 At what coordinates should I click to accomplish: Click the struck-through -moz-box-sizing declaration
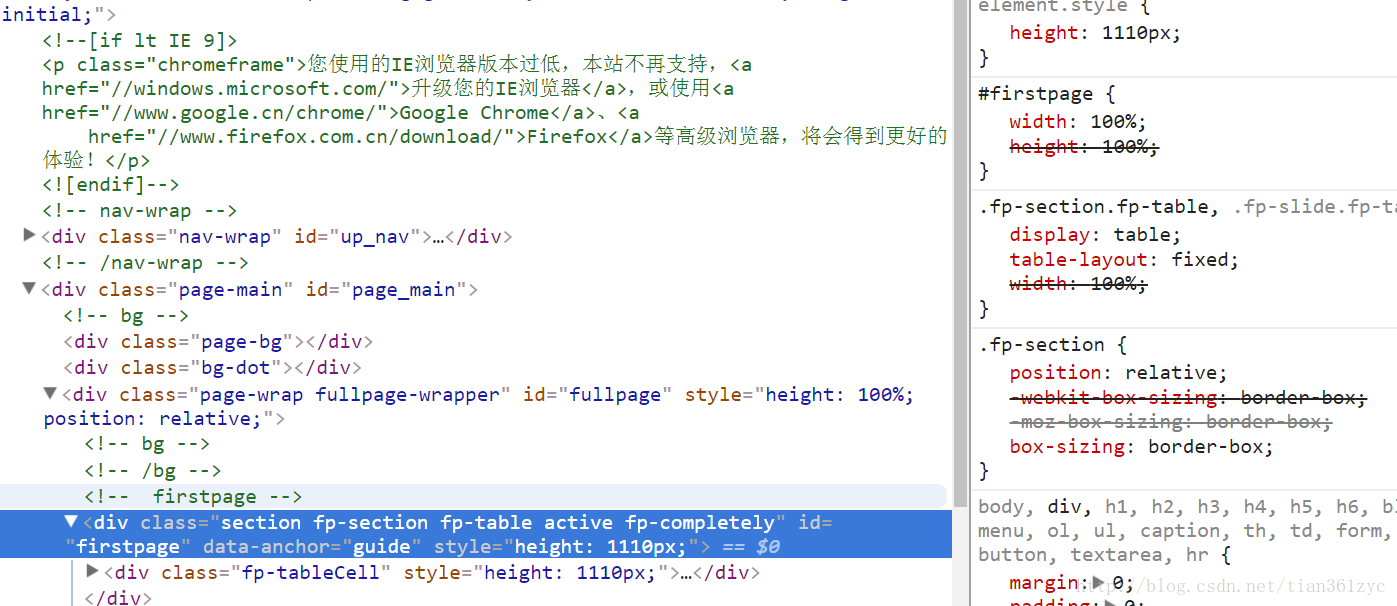tap(1171, 422)
